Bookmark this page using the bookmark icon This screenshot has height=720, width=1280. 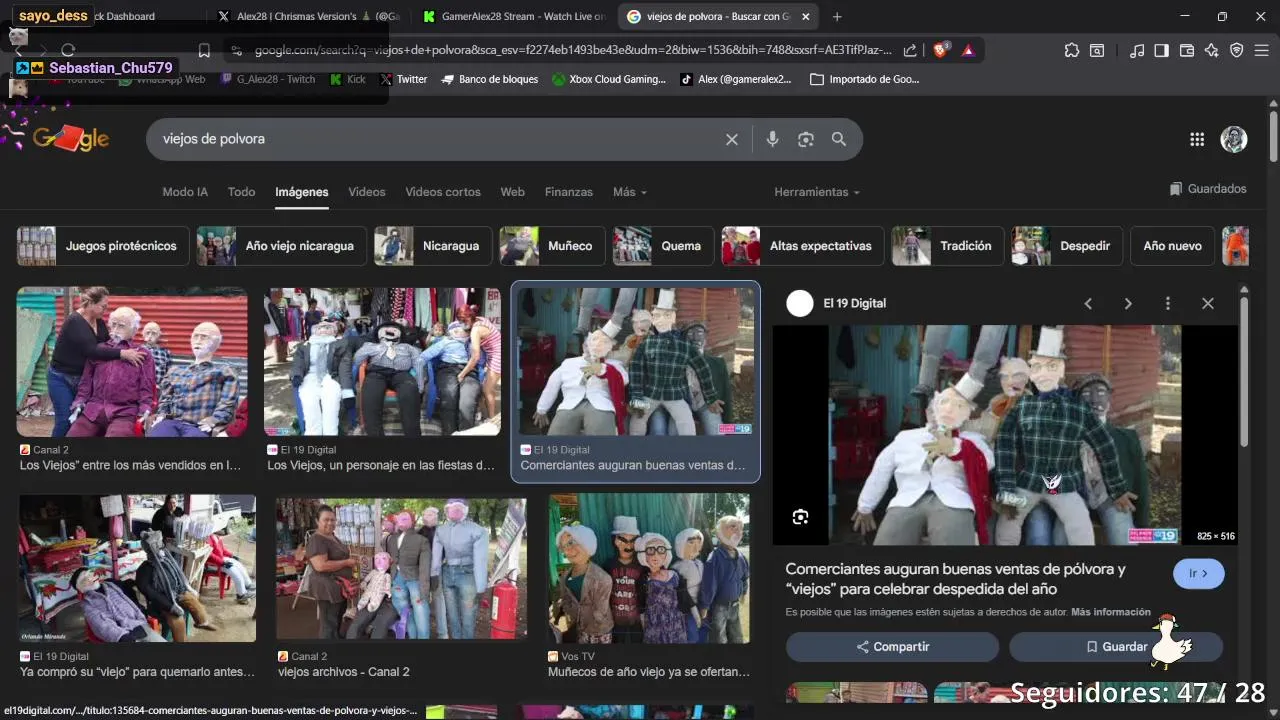point(204,50)
